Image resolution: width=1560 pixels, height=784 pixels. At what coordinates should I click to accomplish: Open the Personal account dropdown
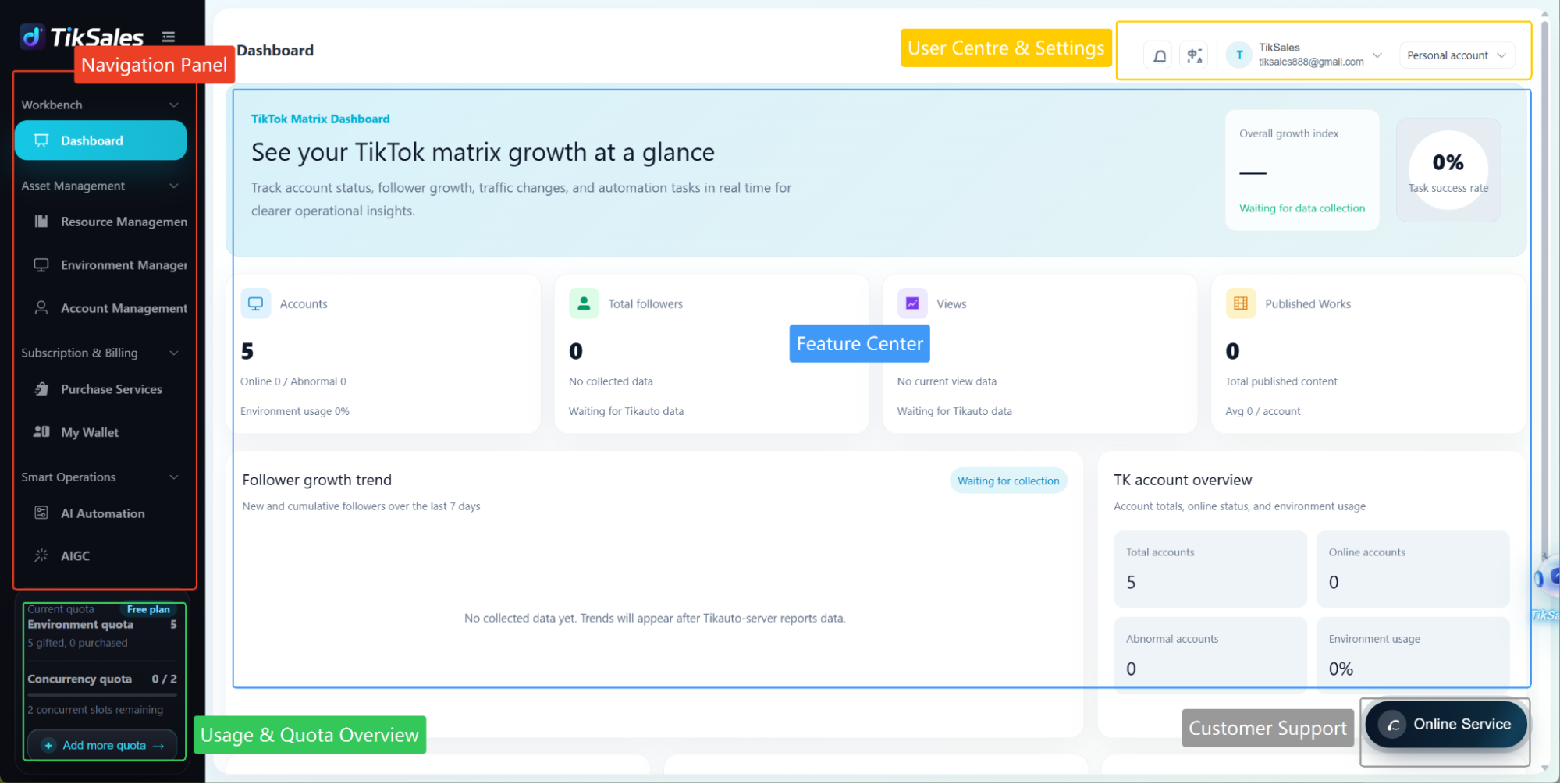point(1456,55)
